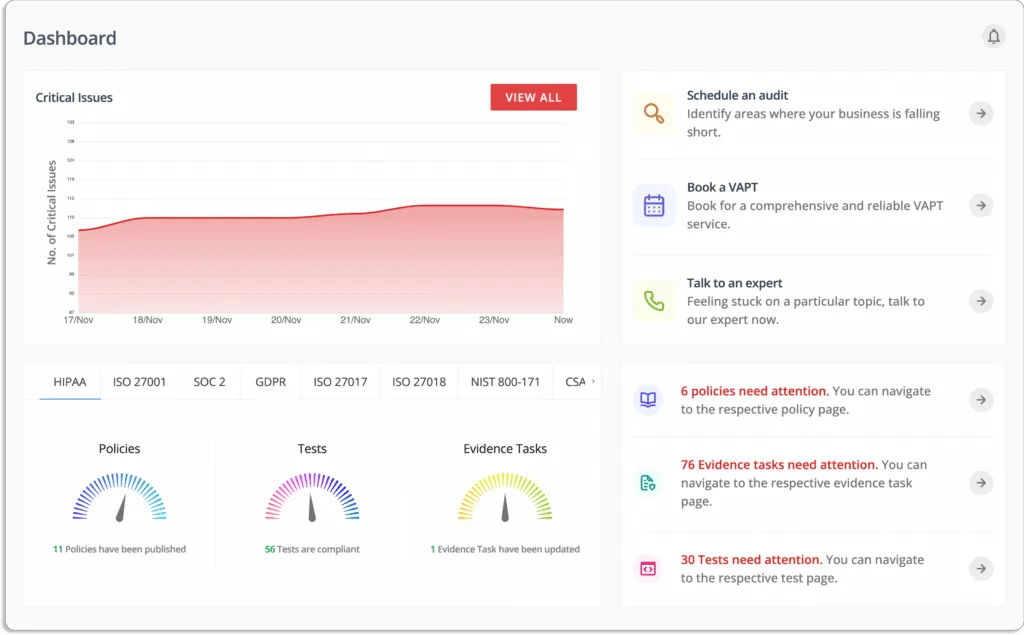Click the clipboard icon beside Evidence tasks alert
Screen dimensions: 1024x635
[648, 482]
